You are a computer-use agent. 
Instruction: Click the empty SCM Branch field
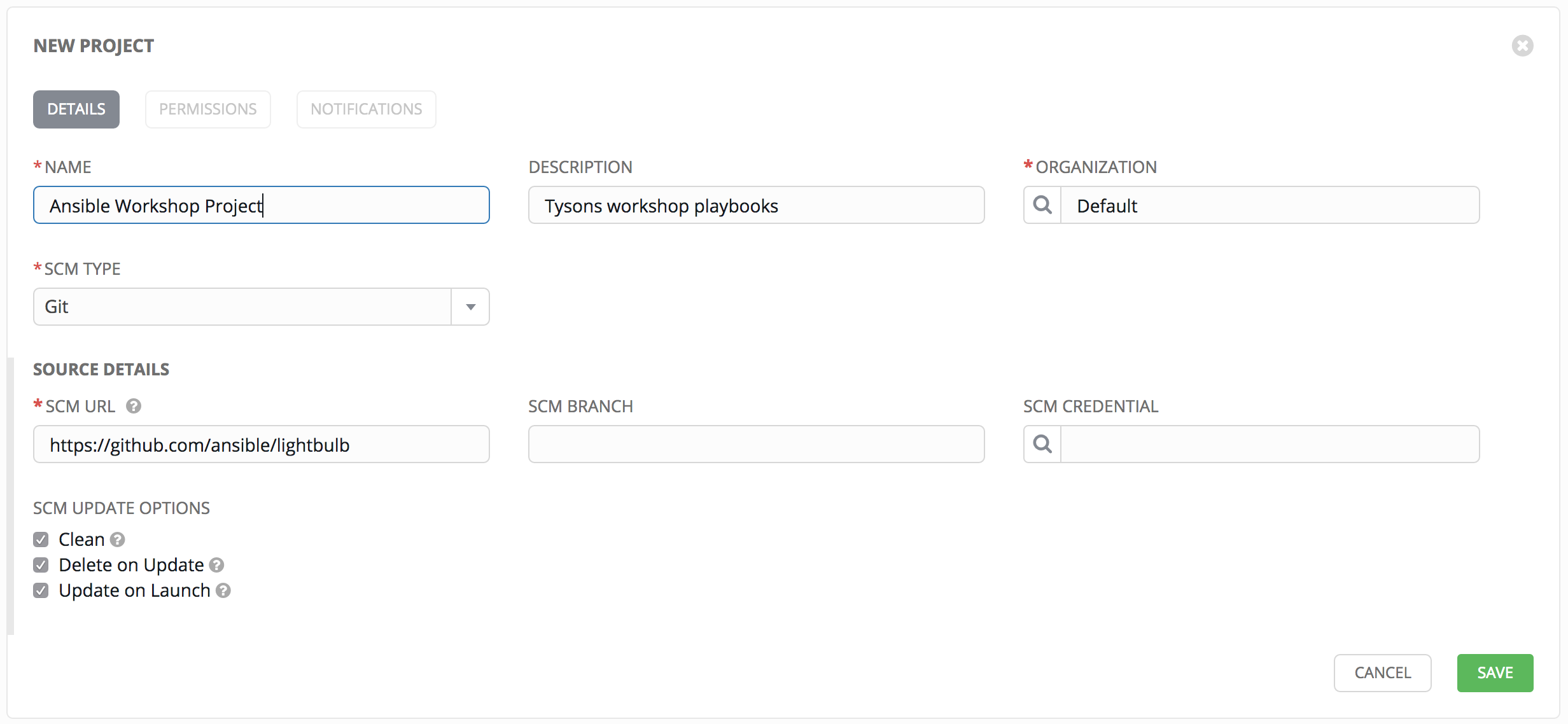coord(757,444)
